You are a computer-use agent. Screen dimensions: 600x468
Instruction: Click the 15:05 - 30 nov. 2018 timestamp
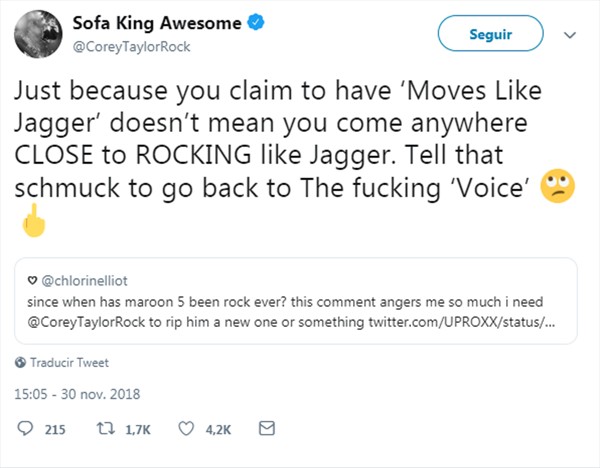(x=76, y=394)
